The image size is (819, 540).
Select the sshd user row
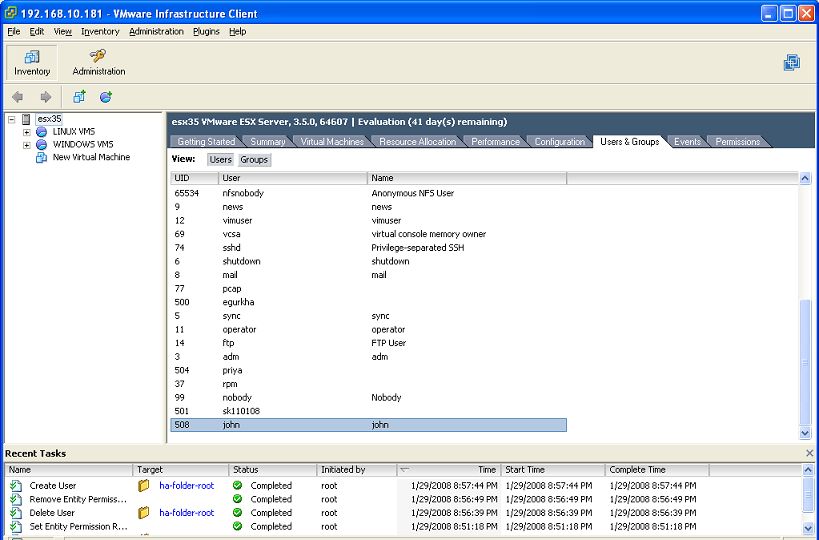click(x=369, y=248)
